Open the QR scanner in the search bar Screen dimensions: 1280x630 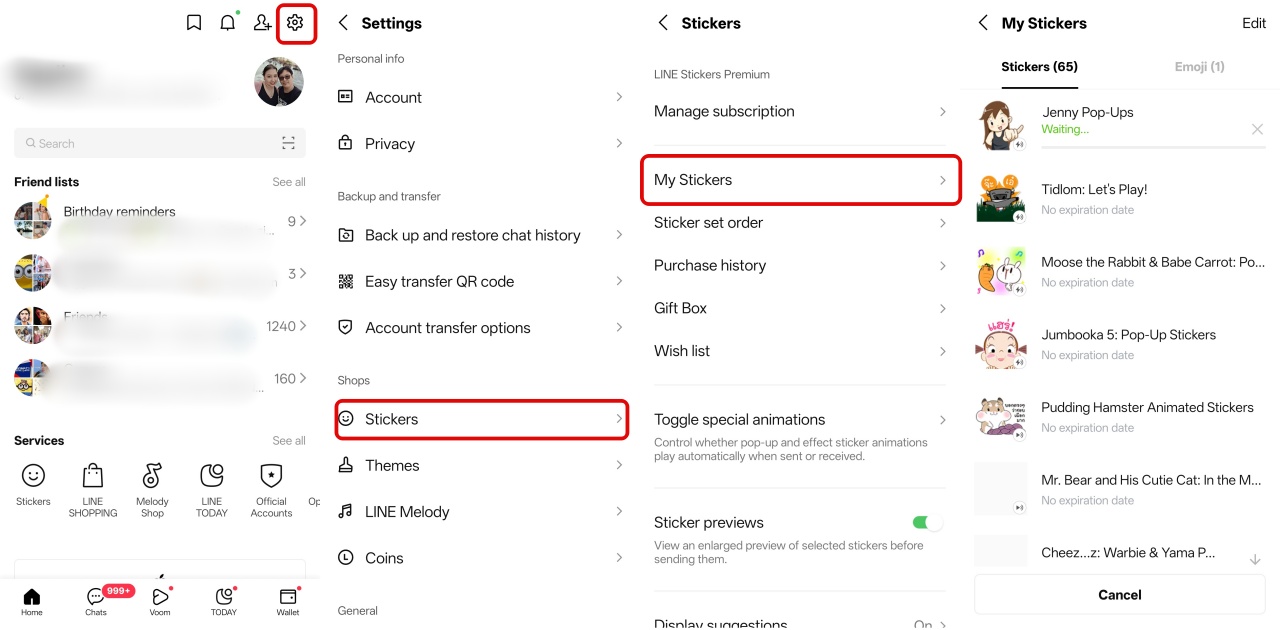(x=288, y=143)
